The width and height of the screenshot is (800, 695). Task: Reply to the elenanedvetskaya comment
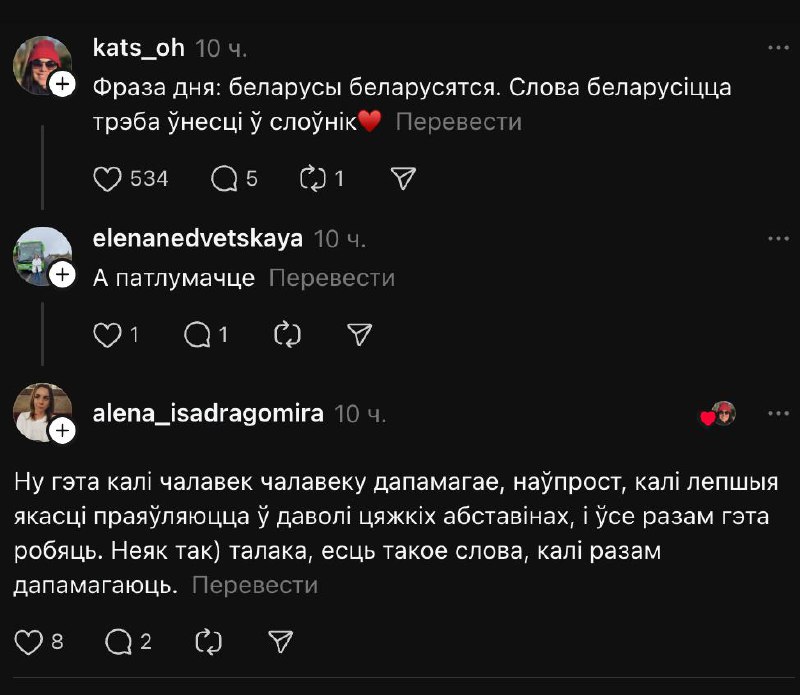click(x=197, y=335)
